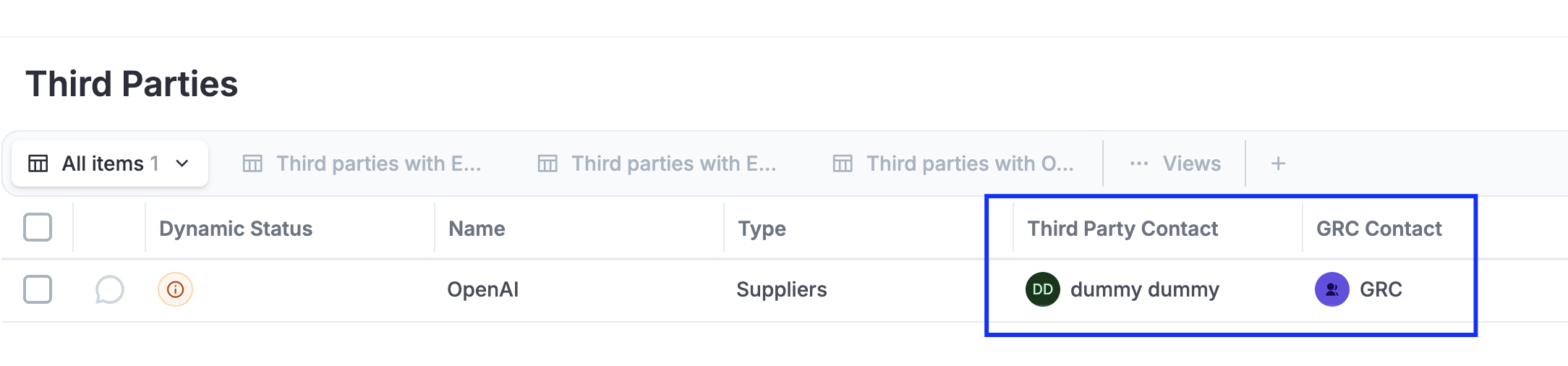Expand the All items chevron dropdown
The width and height of the screenshot is (1568, 366).
pos(182,163)
